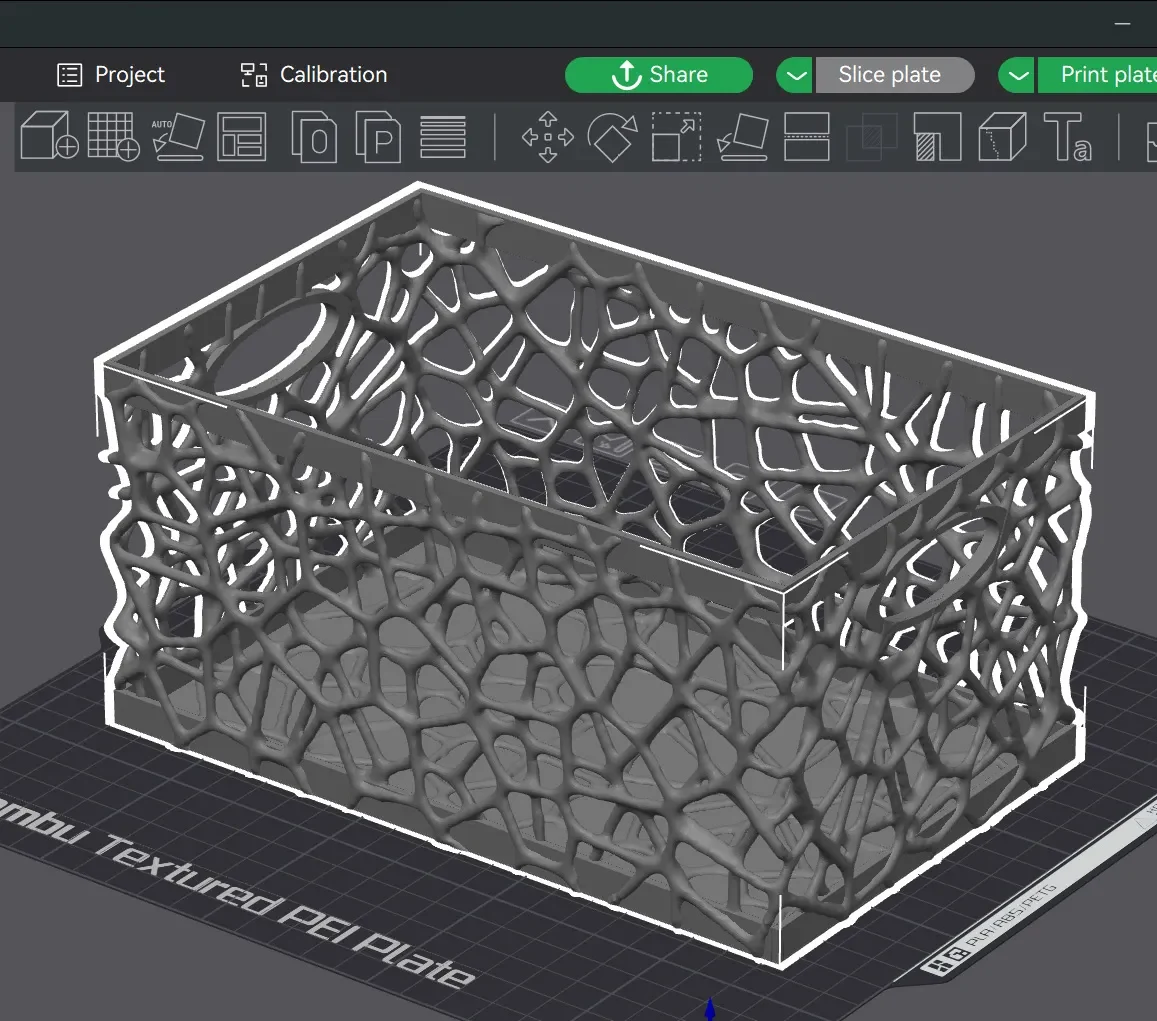Select the Scale tool icon
This screenshot has height=1021, width=1157.
[x=677, y=136]
